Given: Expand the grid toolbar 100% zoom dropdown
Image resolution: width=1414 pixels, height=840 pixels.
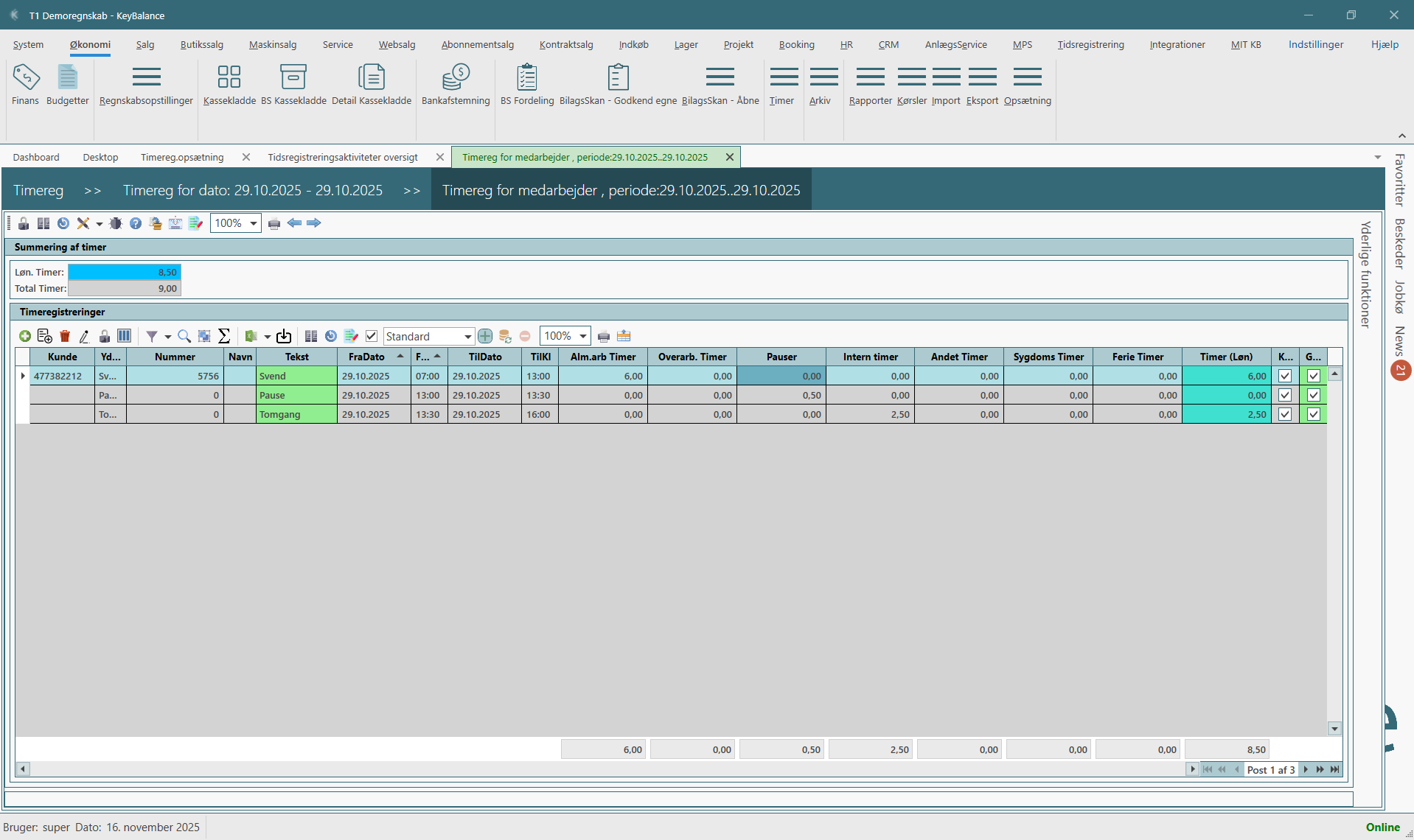Looking at the screenshot, I should 582,336.
